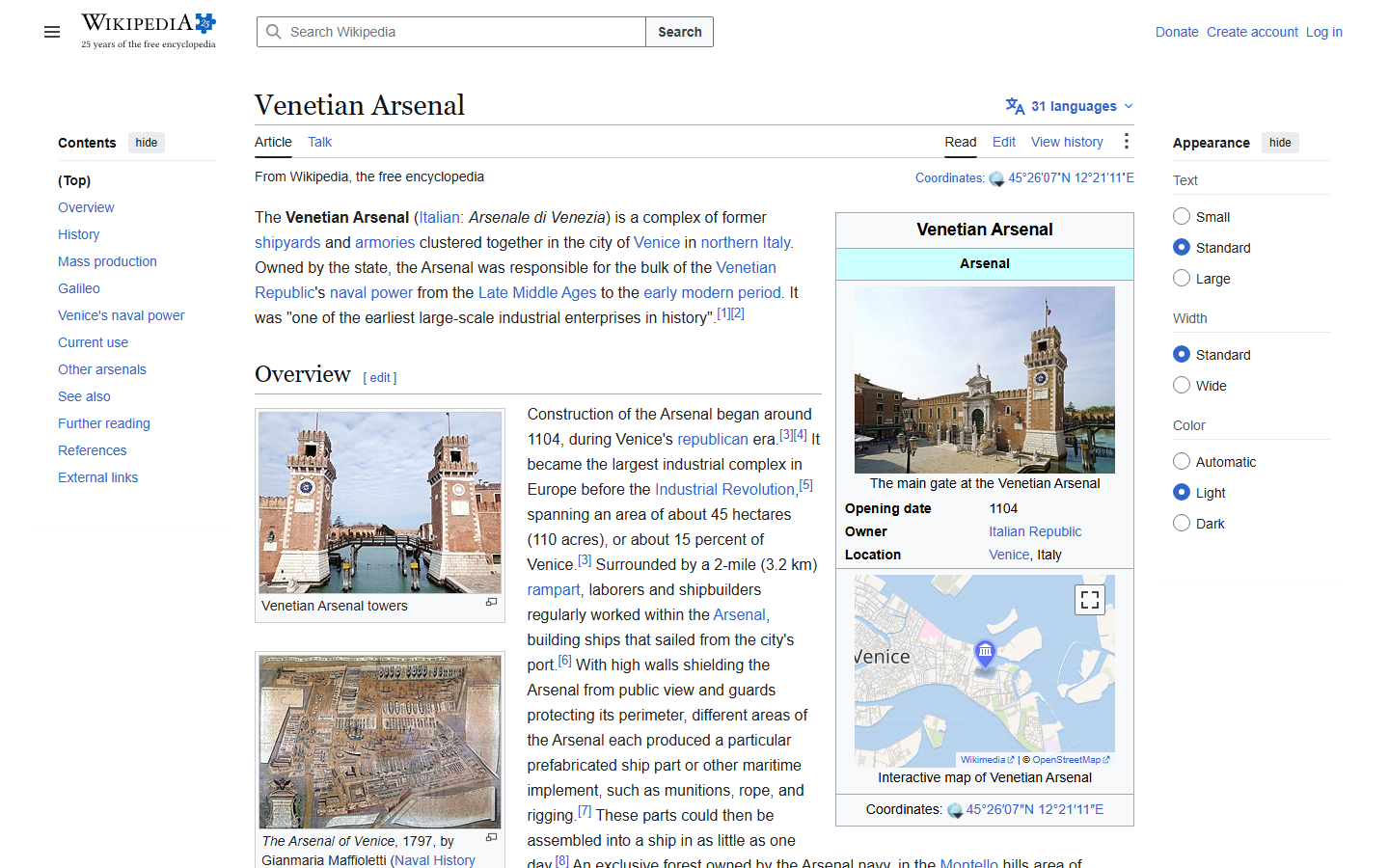
Task: Jump to Mass production in contents
Action: 107,261
